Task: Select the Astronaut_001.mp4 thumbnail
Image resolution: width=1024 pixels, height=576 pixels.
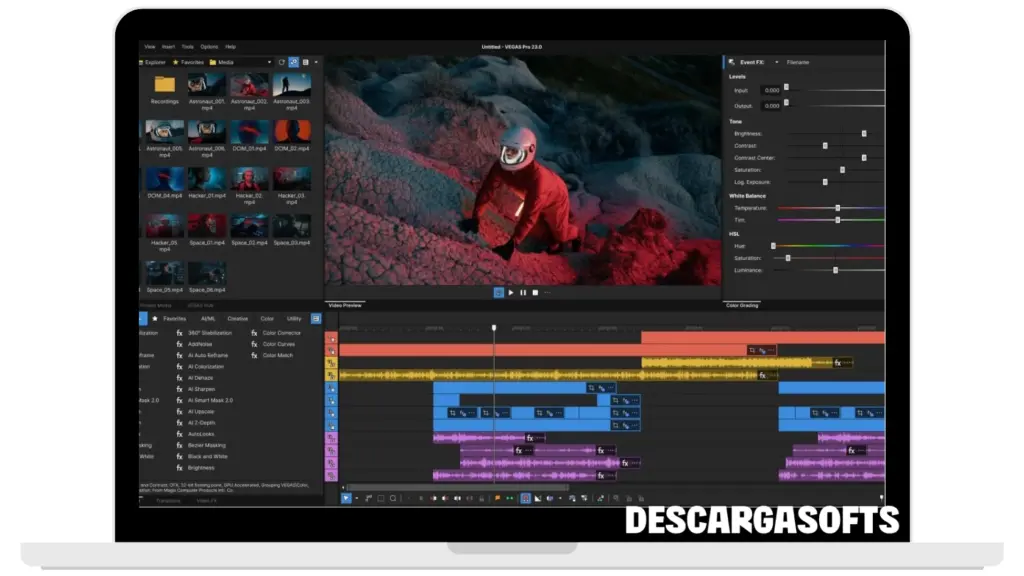Action: pos(207,84)
